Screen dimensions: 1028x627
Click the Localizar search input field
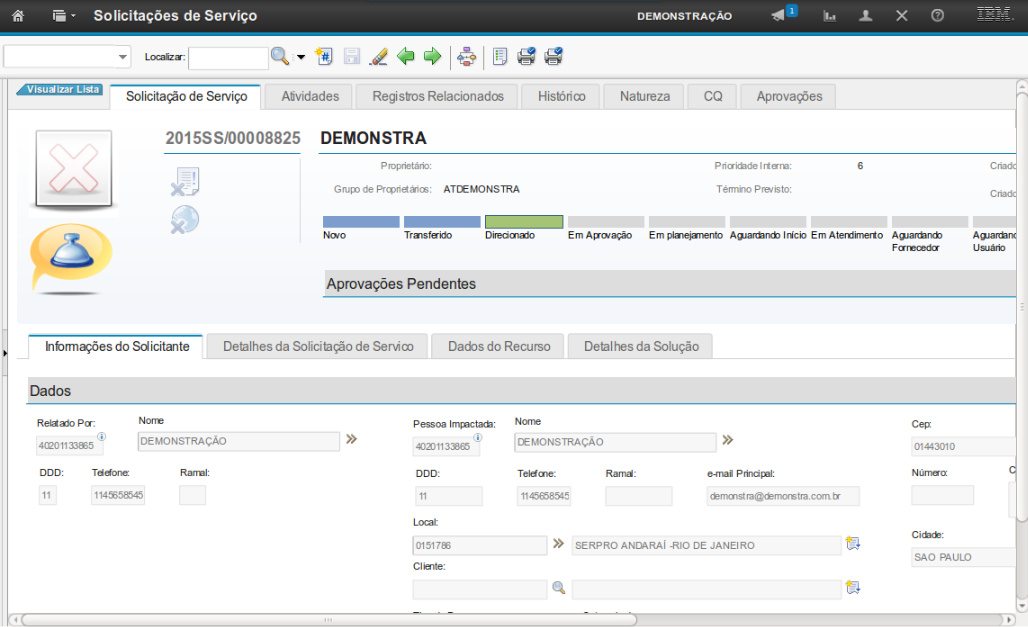(x=228, y=58)
